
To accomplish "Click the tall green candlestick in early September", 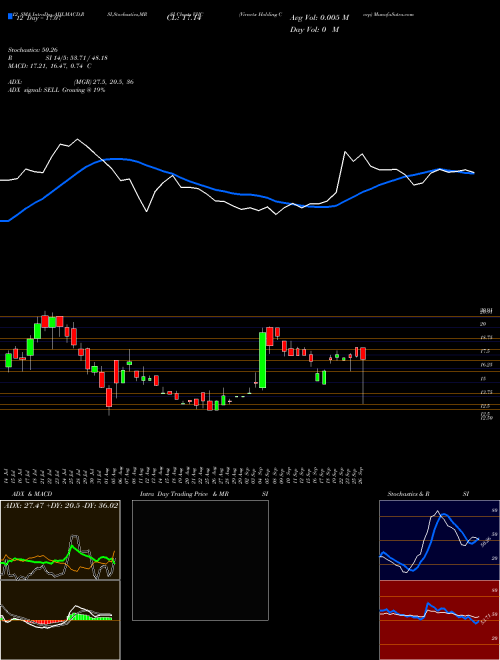I will click(262, 360).
